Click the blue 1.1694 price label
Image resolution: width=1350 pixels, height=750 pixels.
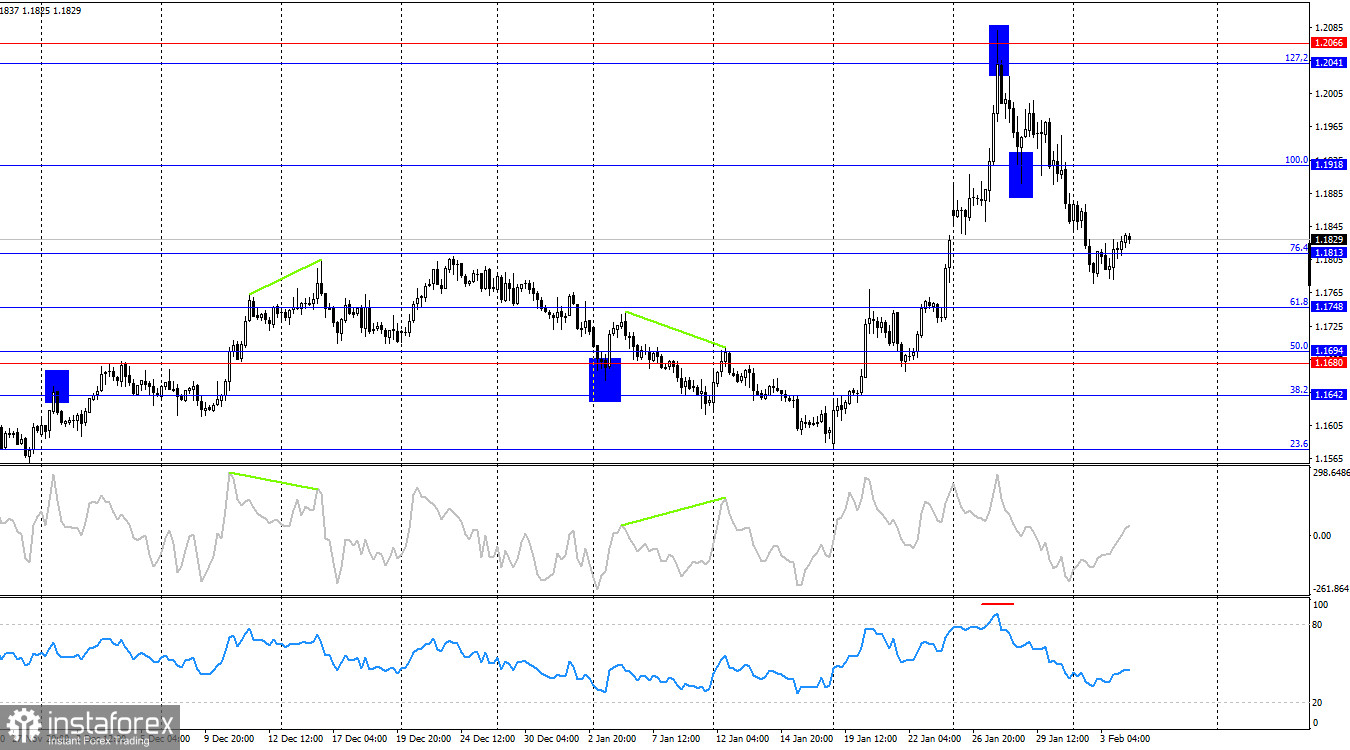click(1328, 351)
